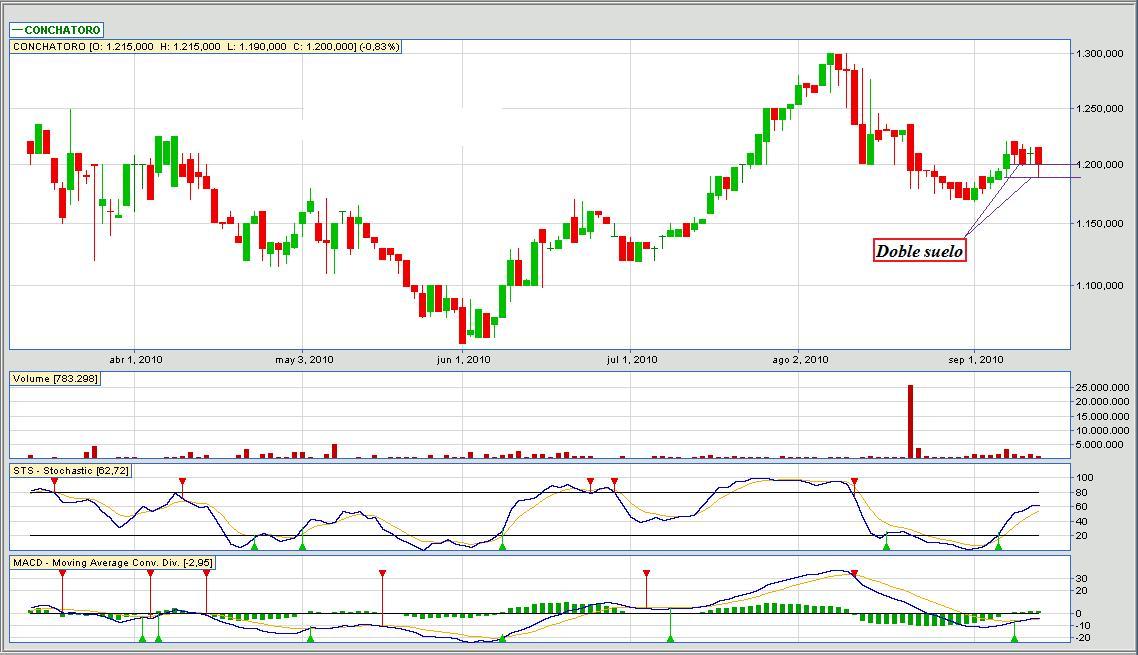Click the MACD - Moving Average panel title

pyautogui.click(x=113, y=563)
